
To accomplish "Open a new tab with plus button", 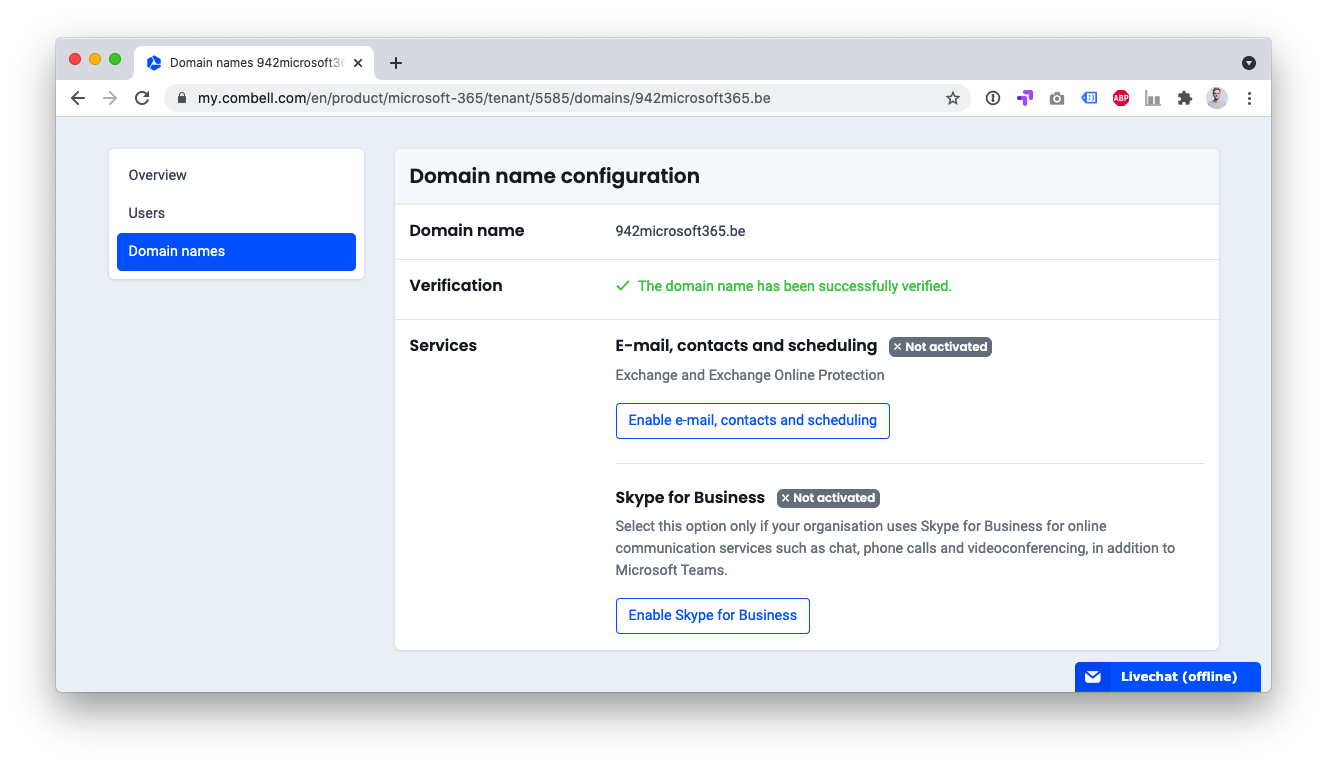I will coord(396,63).
